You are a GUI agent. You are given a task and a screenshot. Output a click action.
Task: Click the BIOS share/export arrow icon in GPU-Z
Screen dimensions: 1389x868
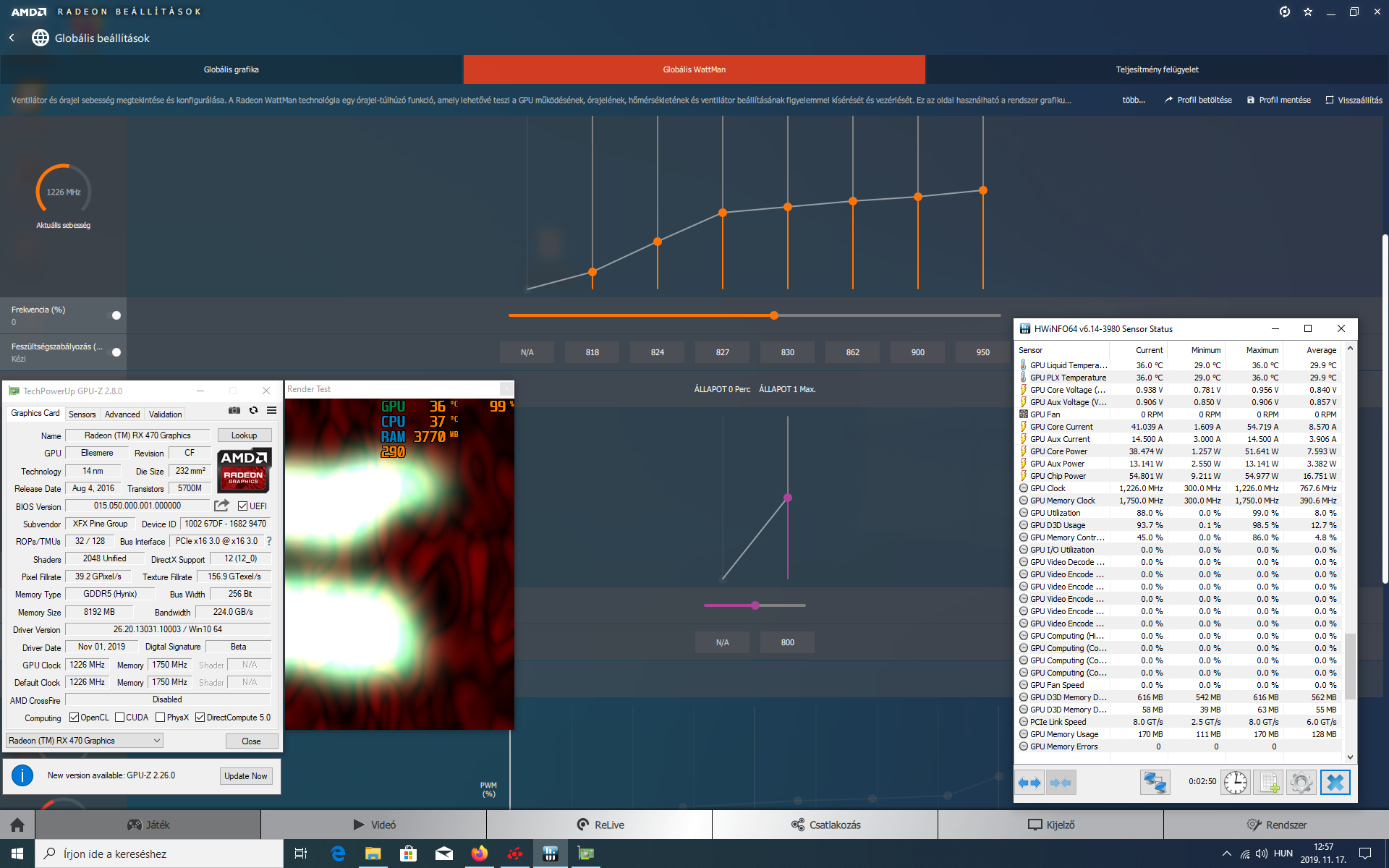(x=222, y=506)
